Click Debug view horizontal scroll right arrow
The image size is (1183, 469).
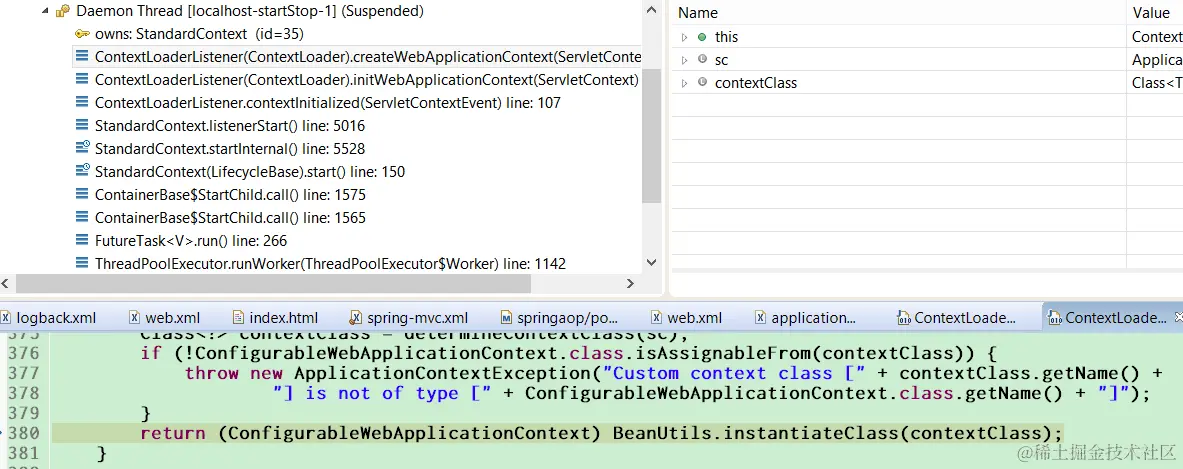click(631, 284)
